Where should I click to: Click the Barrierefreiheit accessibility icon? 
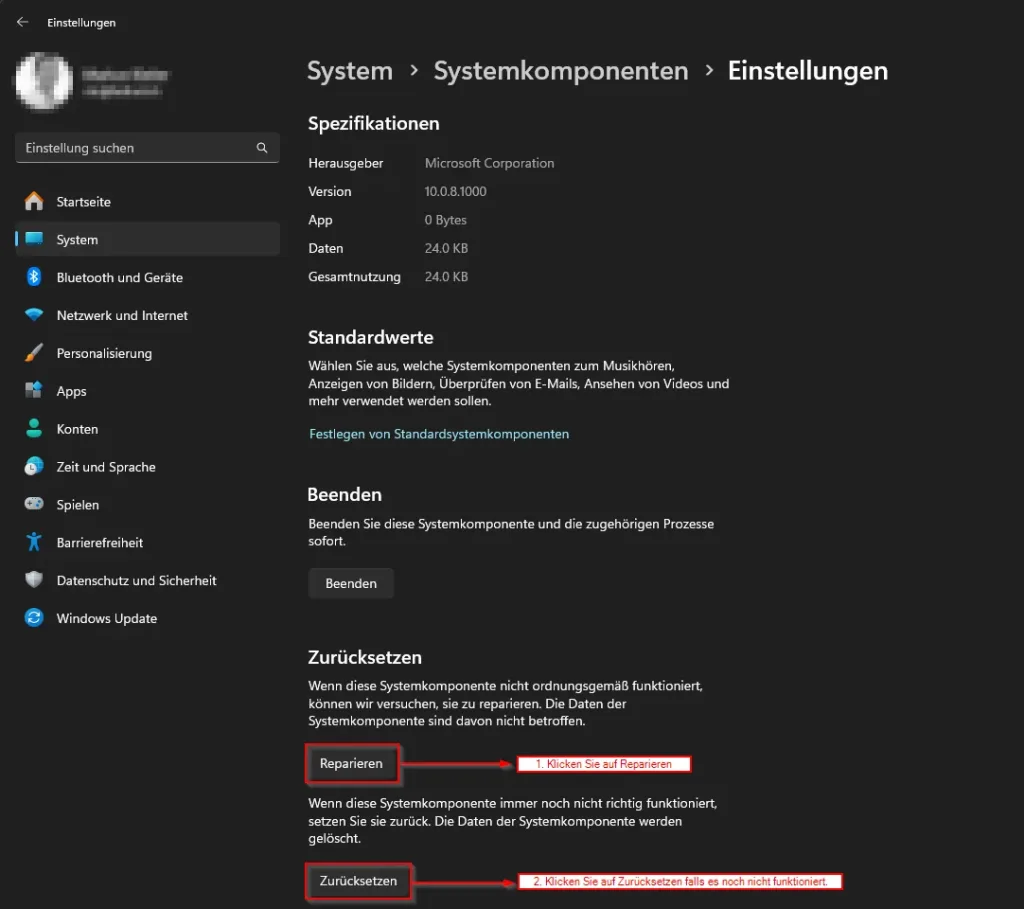[34, 542]
